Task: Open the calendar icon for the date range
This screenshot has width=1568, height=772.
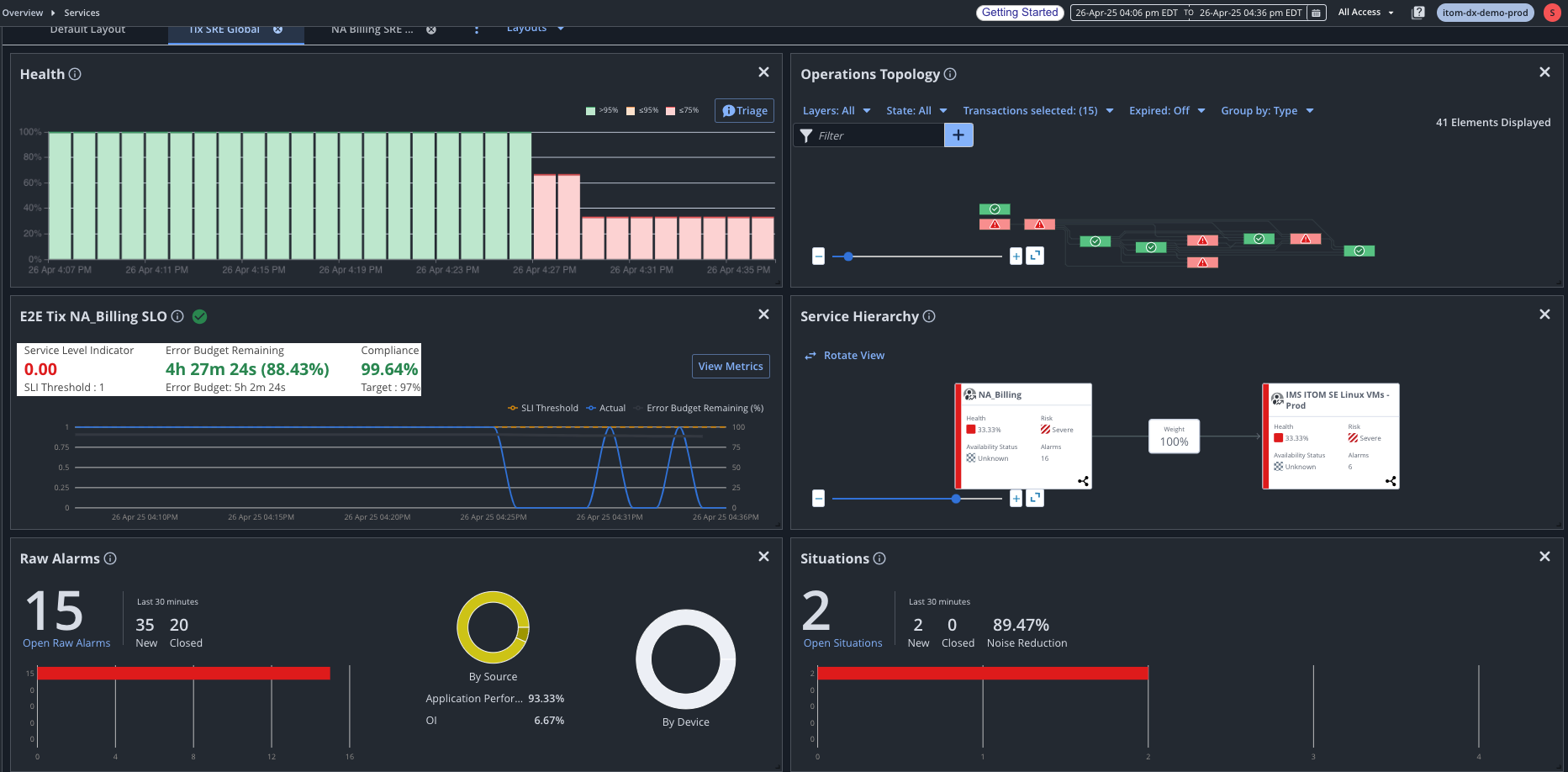Action: [1316, 13]
